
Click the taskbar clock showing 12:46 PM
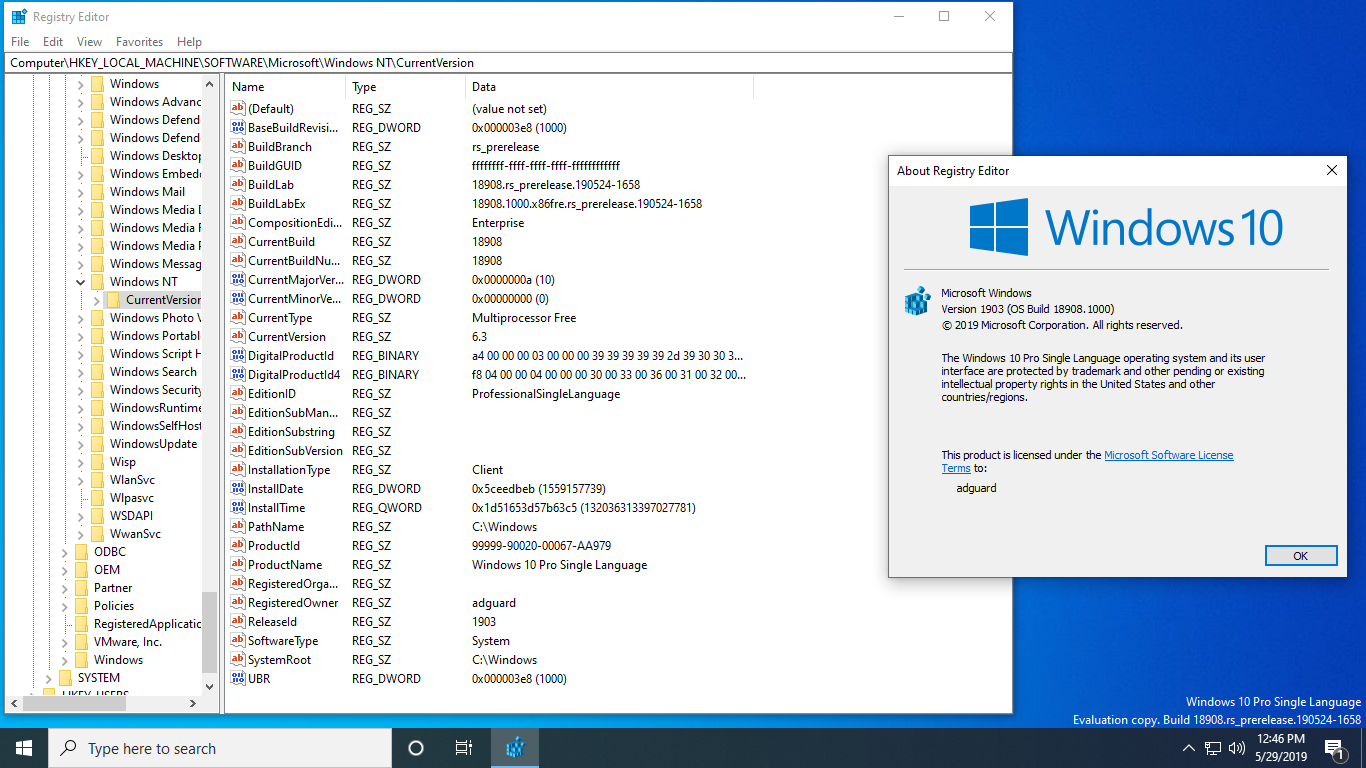pos(1281,748)
